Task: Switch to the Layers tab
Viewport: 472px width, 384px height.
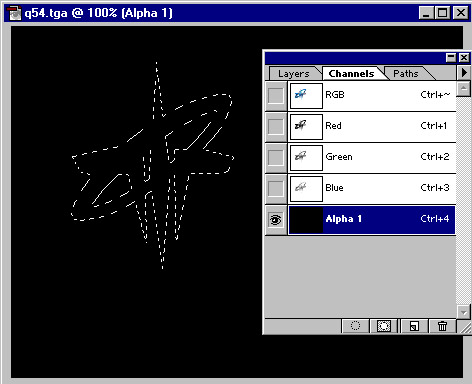Action: click(x=294, y=74)
